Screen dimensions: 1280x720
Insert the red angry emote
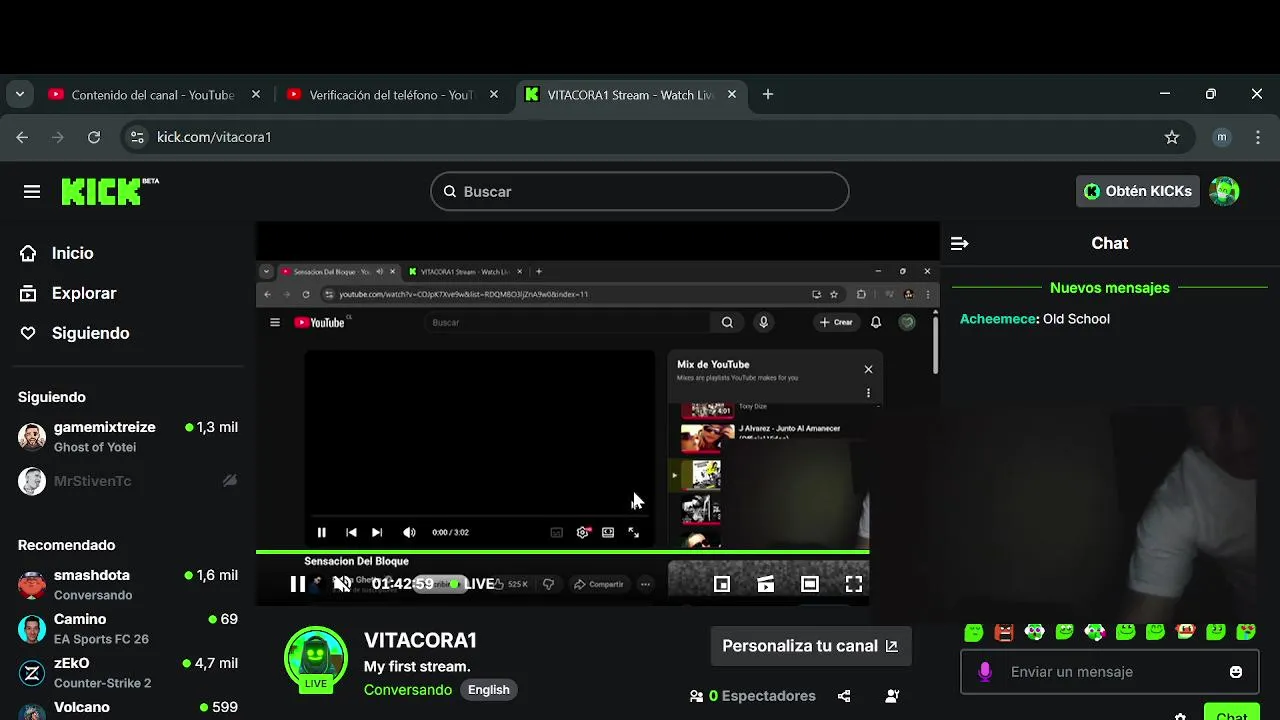1004,631
